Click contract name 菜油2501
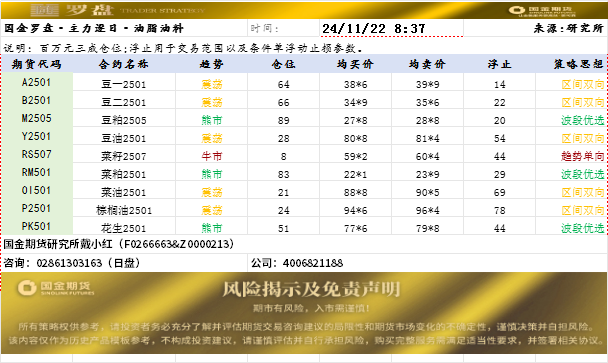The height and width of the screenshot is (363, 608). click(x=124, y=192)
